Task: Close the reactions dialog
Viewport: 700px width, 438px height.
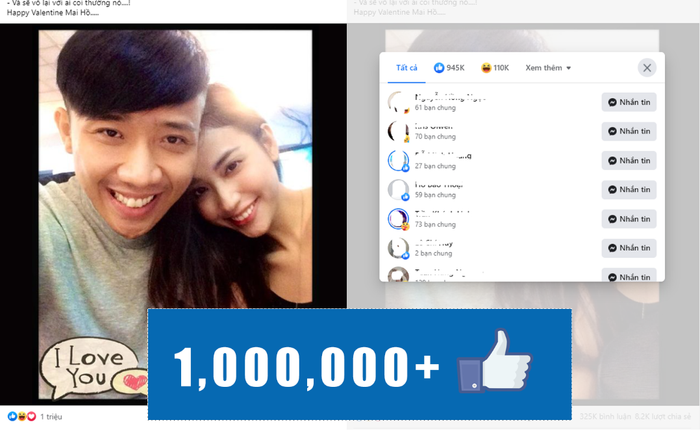Action: (x=647, y=68)
